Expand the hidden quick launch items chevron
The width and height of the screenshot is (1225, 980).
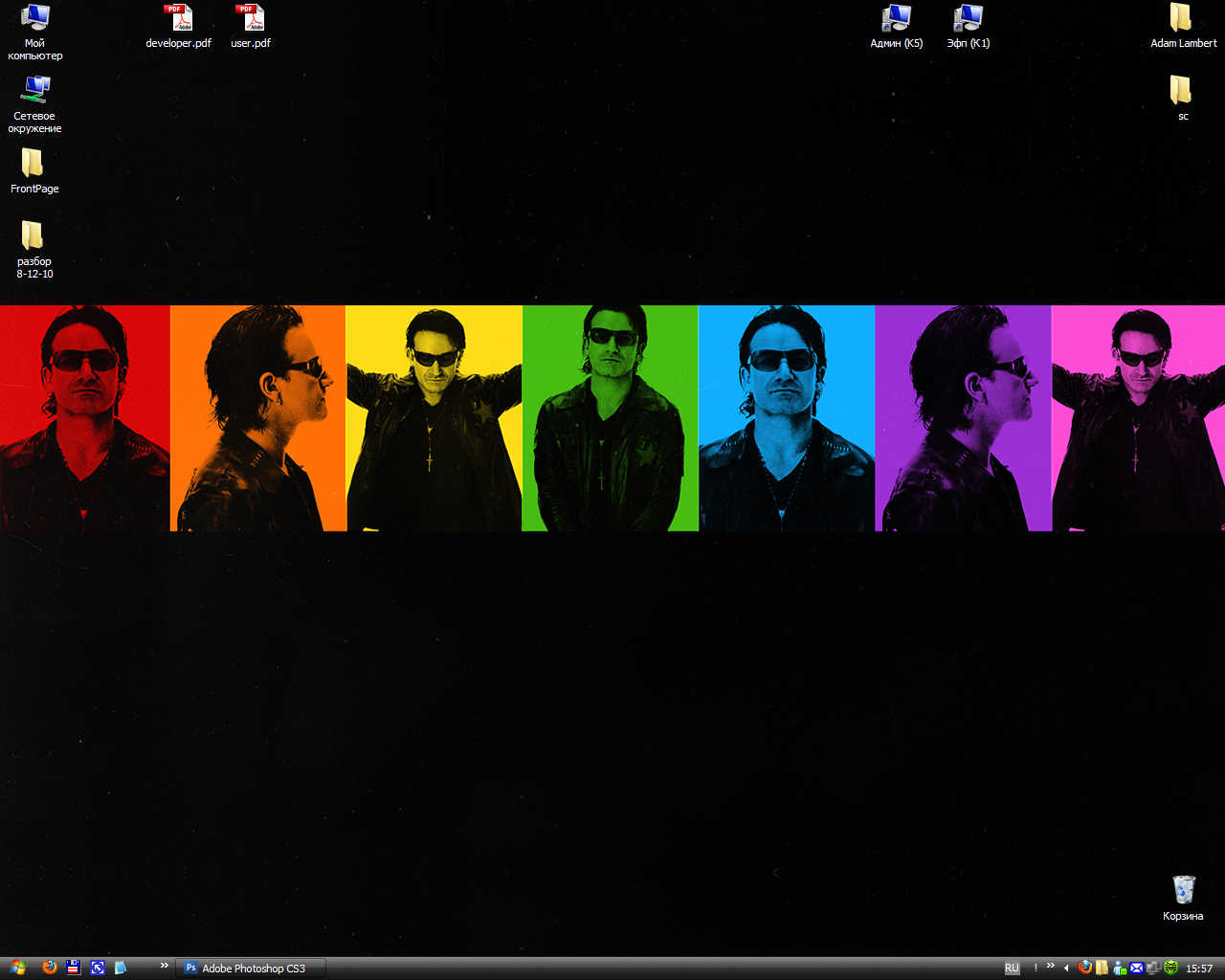tap(164, 966)
